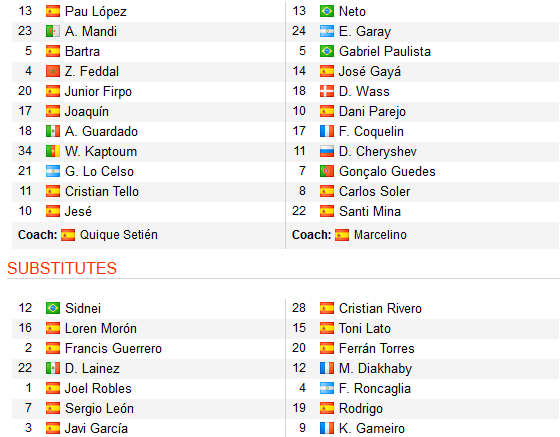Click the French flag beside F. Coquelin
The width and height of the screenshot is (560, 437).
coord(327,131)
